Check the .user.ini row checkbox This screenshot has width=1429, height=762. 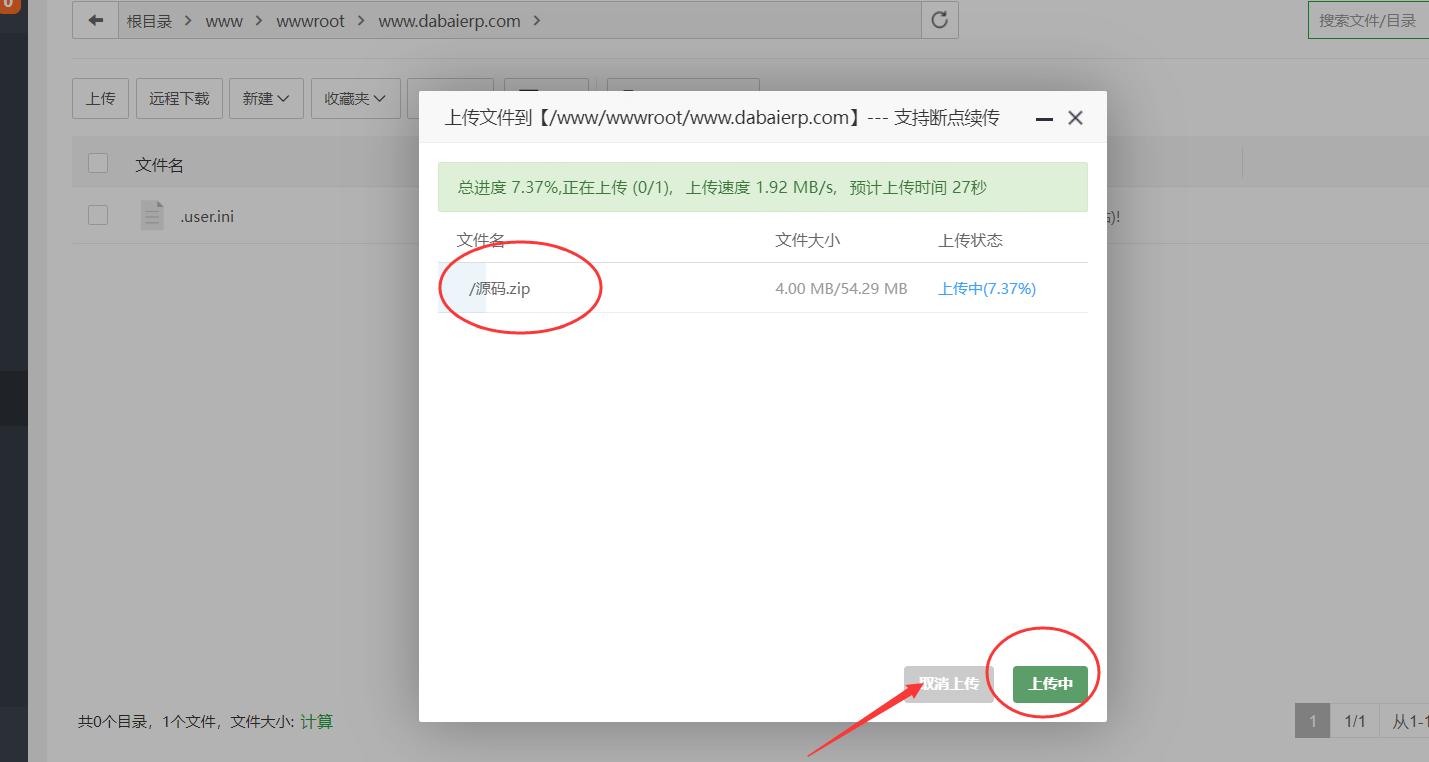97,214
